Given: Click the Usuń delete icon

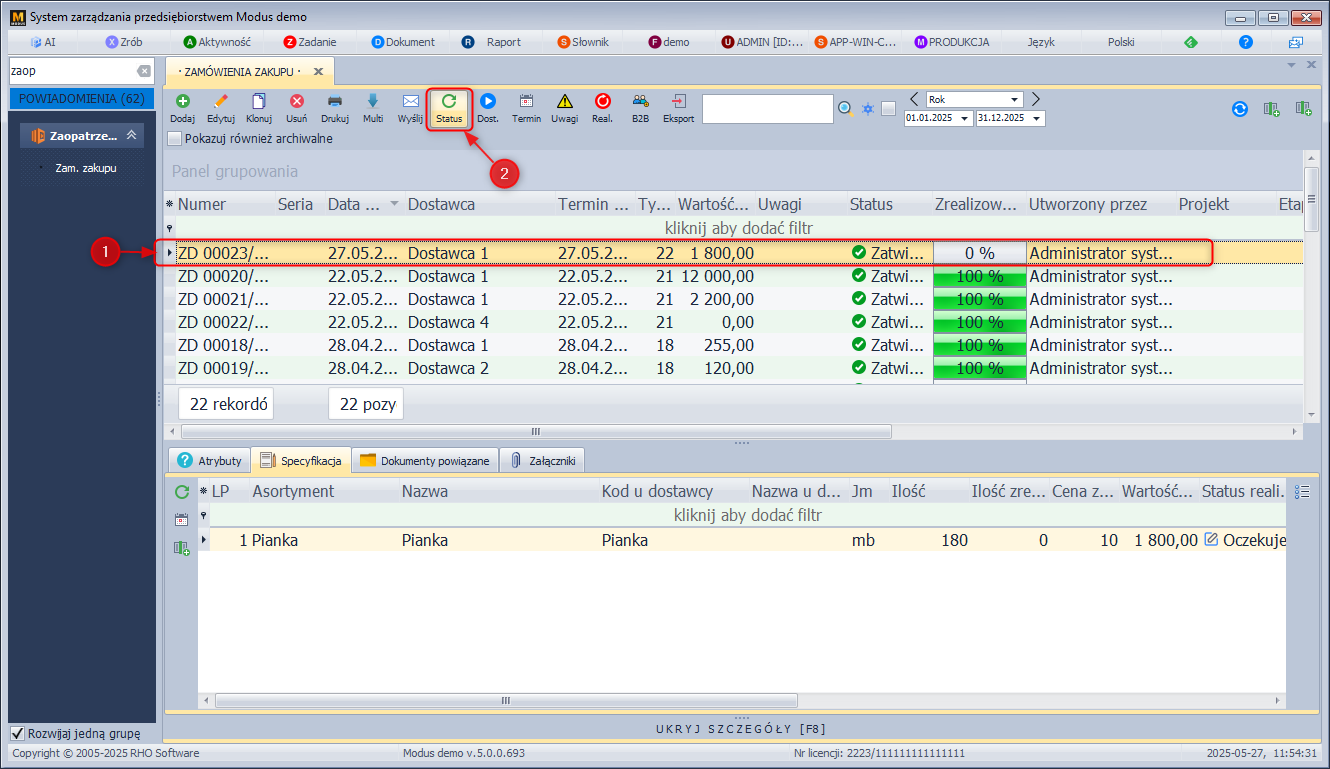Looking at the screenshot, I should (x=297, y=102).
